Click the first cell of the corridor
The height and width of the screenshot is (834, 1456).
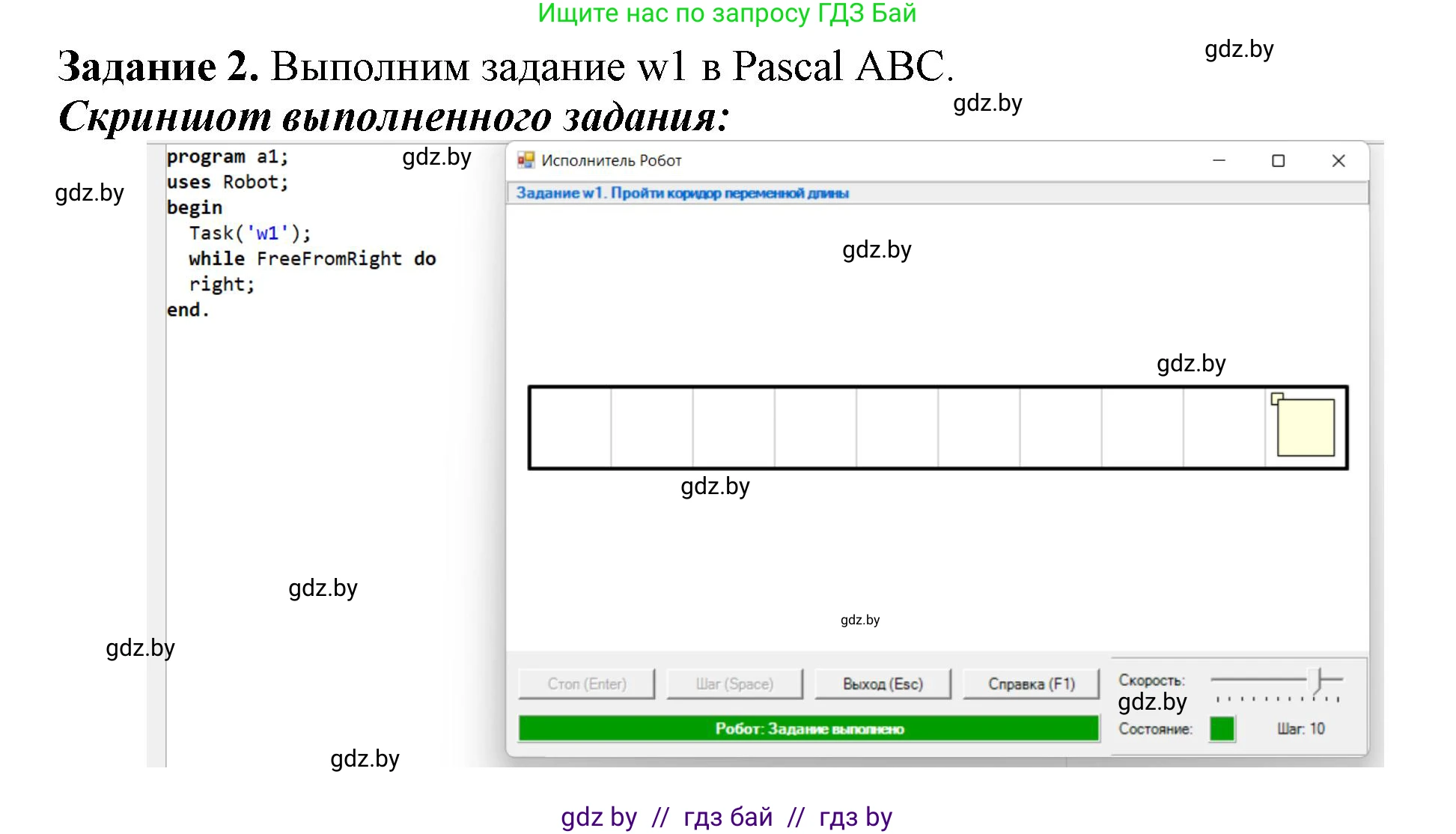coord(570,427)
